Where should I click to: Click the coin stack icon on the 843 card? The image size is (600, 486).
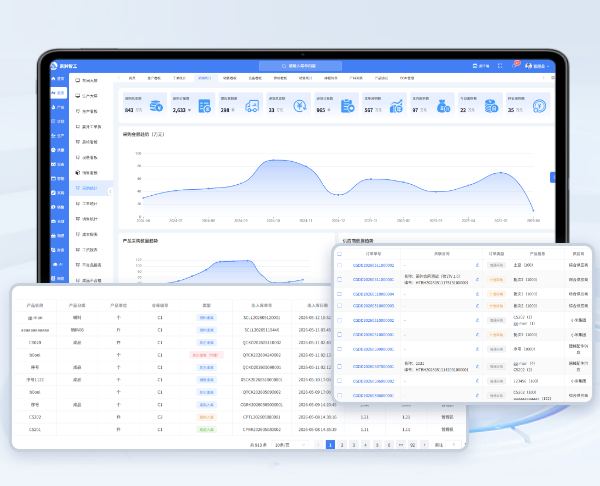[x=156, y=106]
